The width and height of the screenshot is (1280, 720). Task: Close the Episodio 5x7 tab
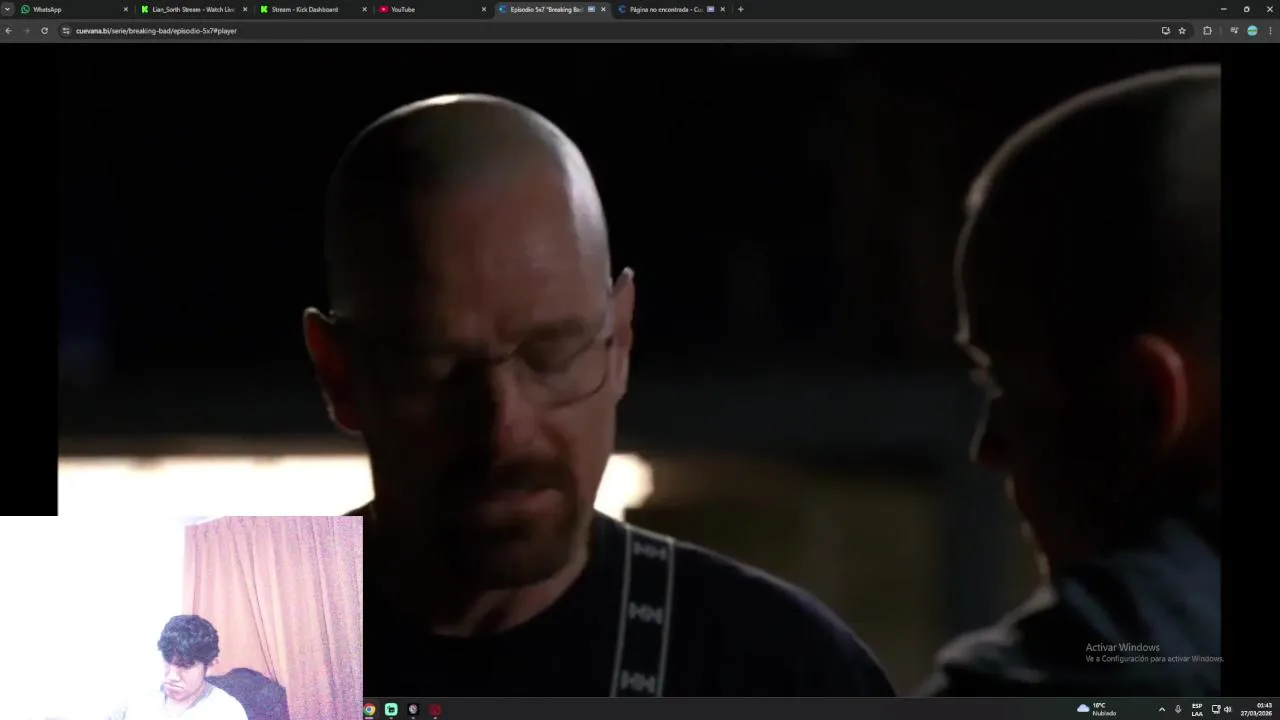point(603,9)
